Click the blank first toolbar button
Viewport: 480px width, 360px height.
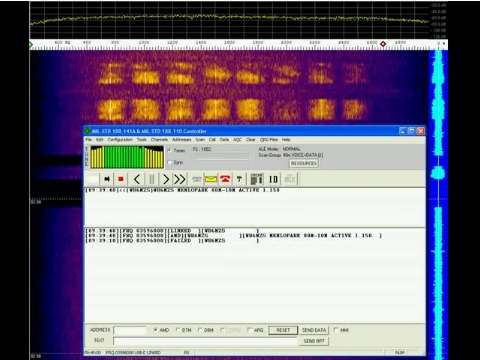pyautogui.click(x=92, y=179)
